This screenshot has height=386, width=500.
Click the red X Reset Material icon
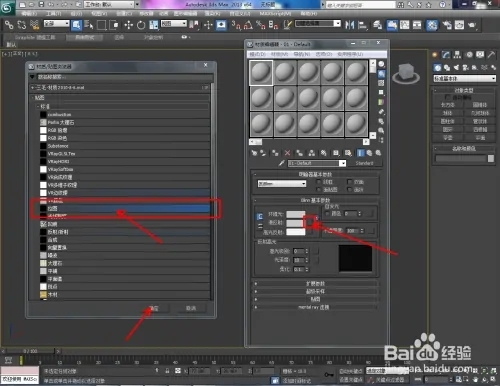287,153
